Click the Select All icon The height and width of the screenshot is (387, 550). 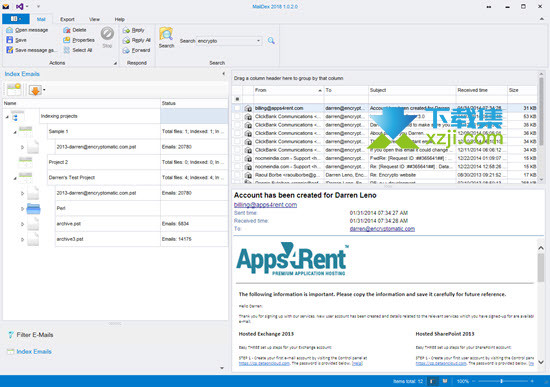[x=67, y=50]
